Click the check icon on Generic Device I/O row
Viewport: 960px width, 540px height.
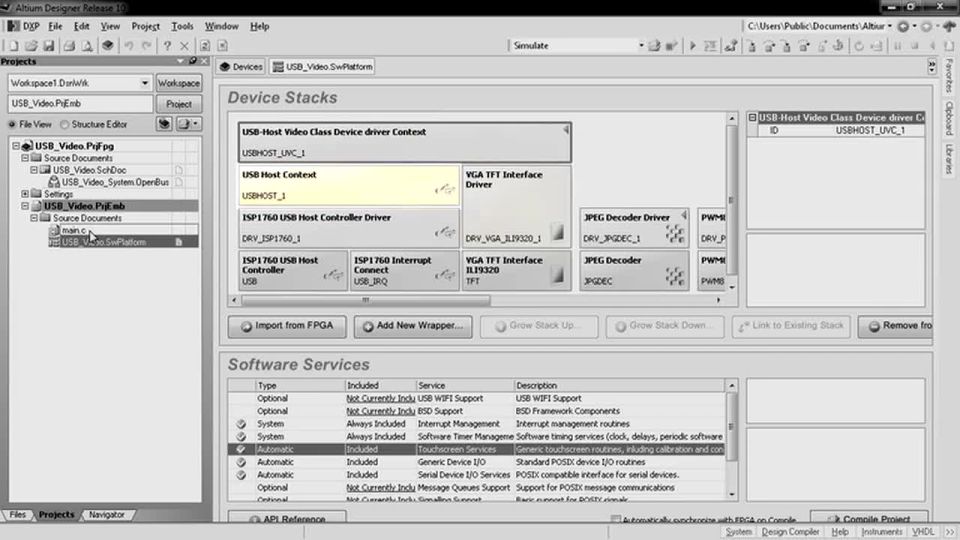241,462
